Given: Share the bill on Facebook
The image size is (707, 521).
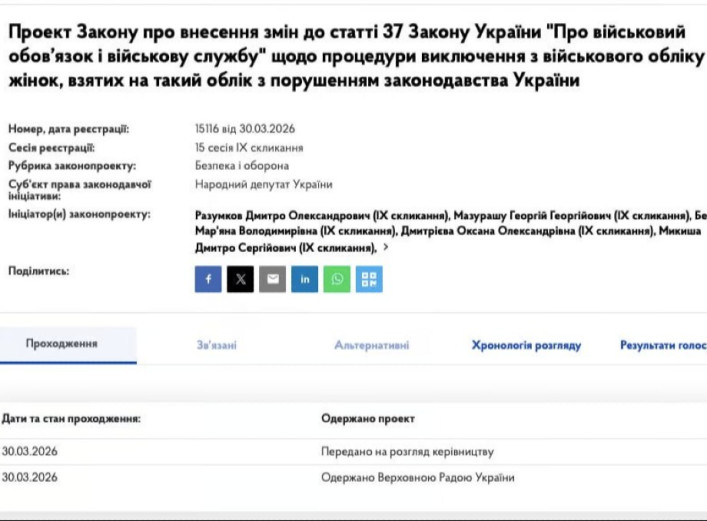Looking at the screenshot, I should 208,279.
